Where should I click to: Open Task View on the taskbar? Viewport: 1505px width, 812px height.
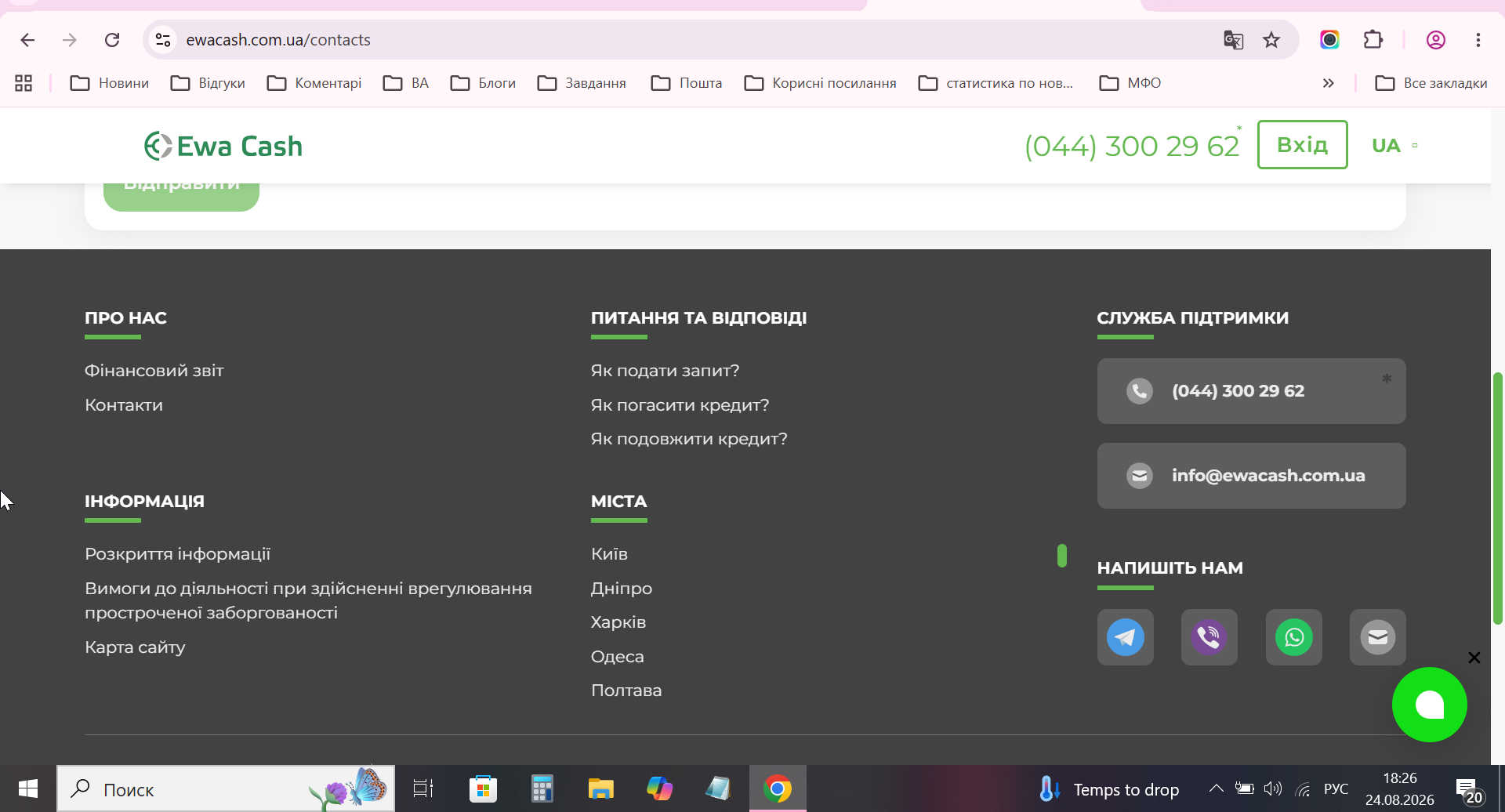[423, 788]
